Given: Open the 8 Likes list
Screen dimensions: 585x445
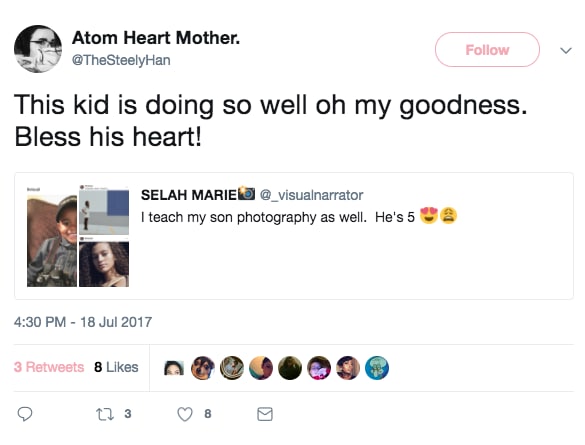Looking at the screenshot, I should coord(116,367).
